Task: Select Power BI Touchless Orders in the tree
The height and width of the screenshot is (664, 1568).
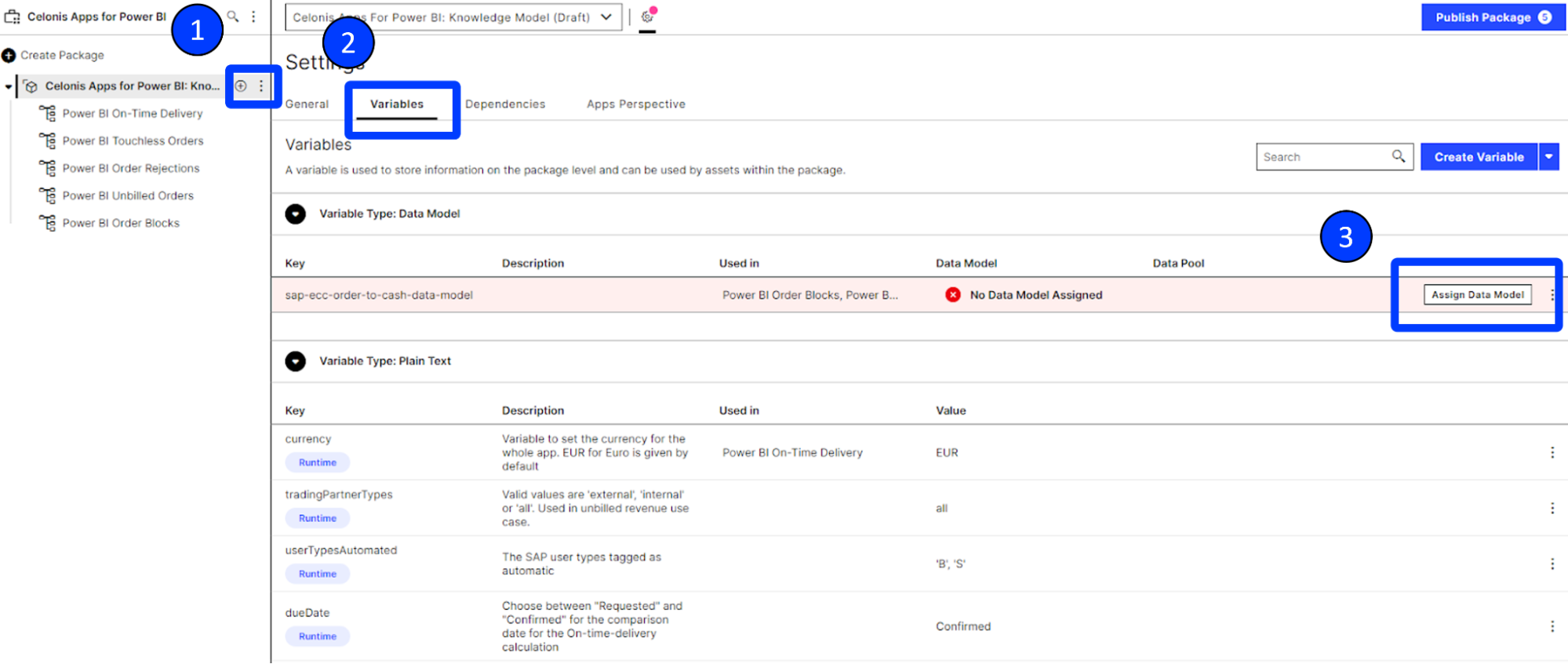Action: click(x=133, y=140)
